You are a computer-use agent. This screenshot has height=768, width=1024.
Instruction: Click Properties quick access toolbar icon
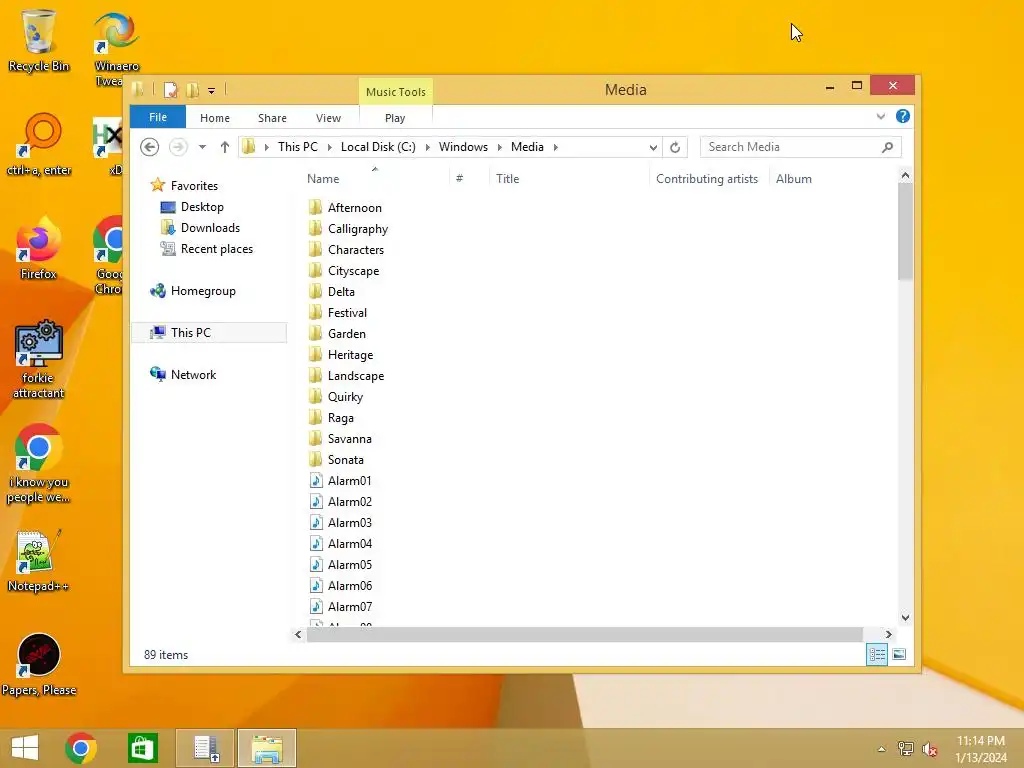[171, 90]
